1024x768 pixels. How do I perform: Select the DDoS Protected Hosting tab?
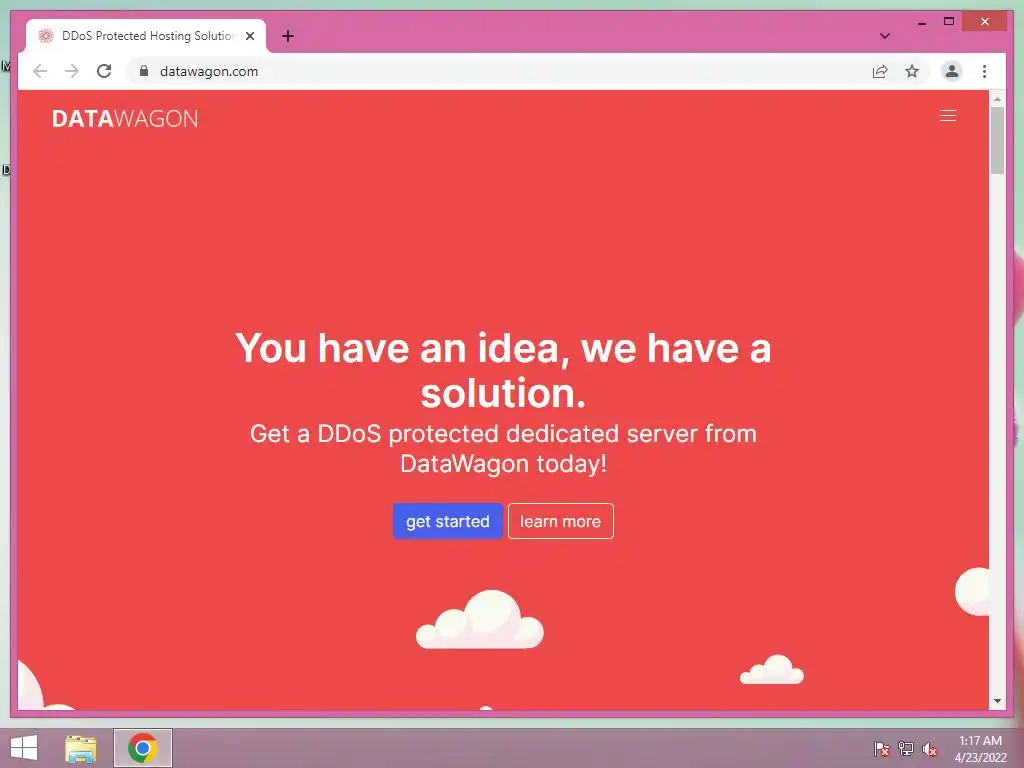coord(145,36)
